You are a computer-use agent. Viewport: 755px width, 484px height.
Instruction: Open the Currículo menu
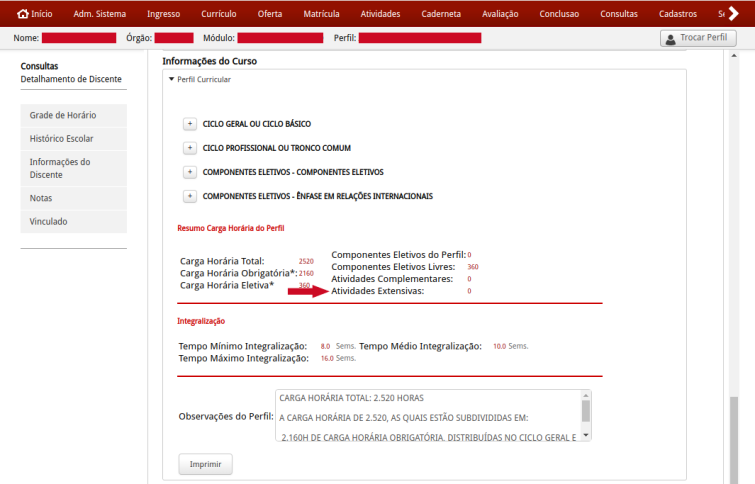(219, 14)
